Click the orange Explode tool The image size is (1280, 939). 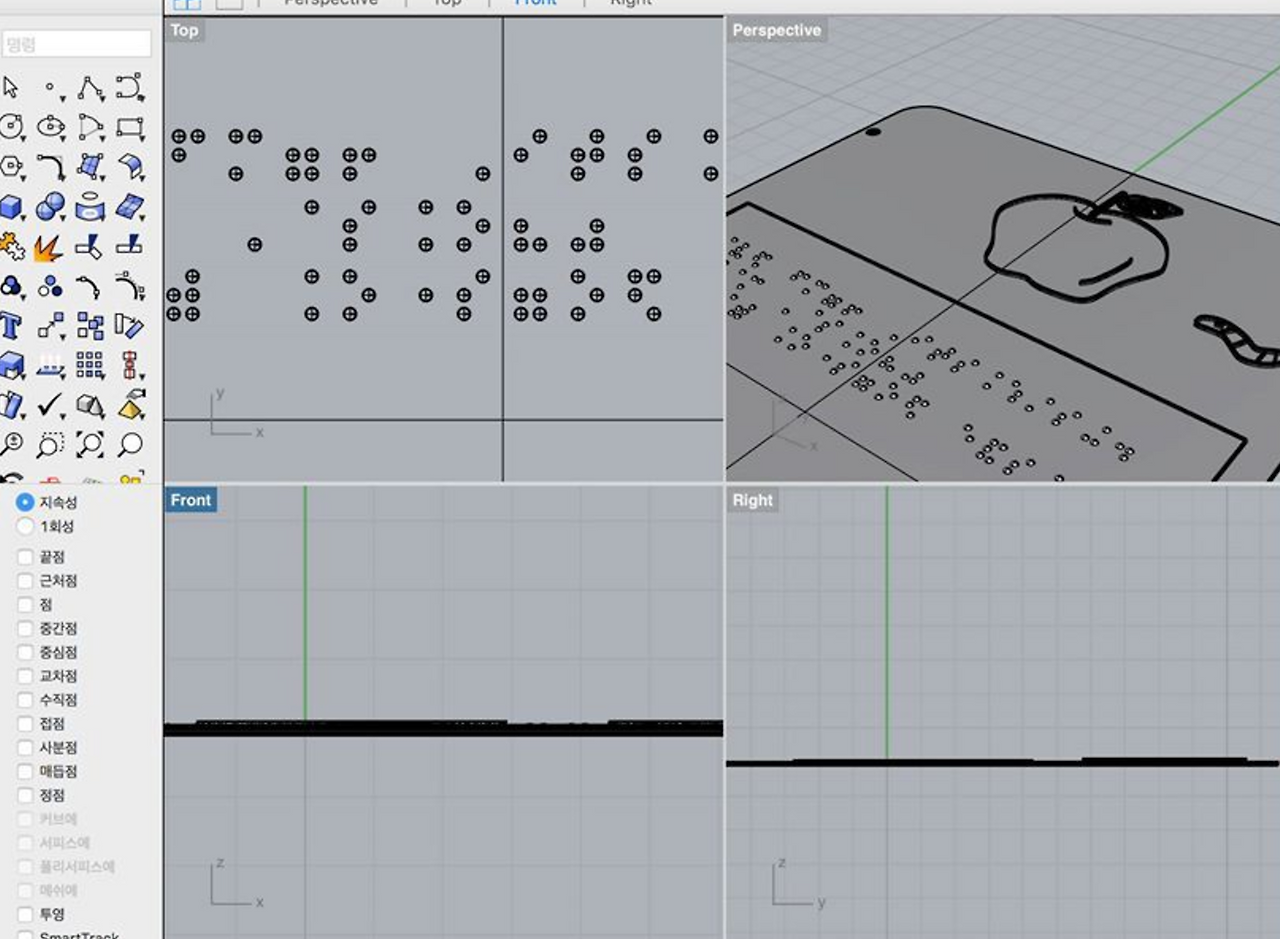[48, 246]
